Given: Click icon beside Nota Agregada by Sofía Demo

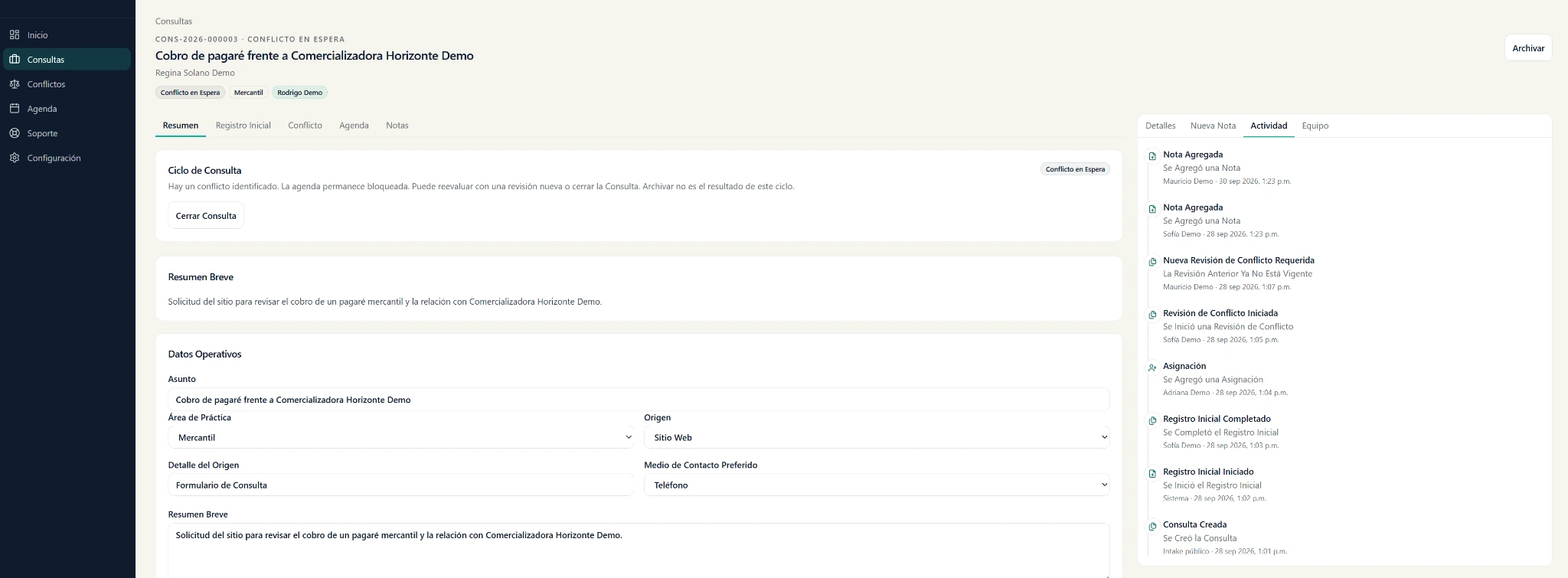Looking at the screenshot, I should pos(1152,209).
